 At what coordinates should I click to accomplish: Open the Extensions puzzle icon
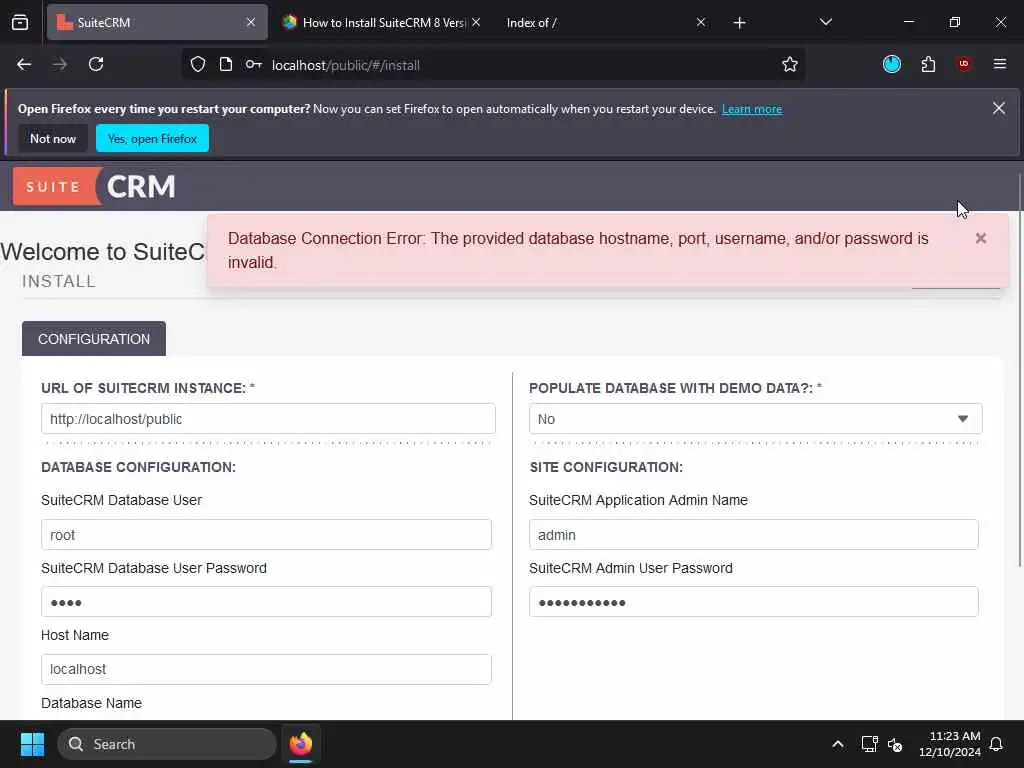pos(928,65)
